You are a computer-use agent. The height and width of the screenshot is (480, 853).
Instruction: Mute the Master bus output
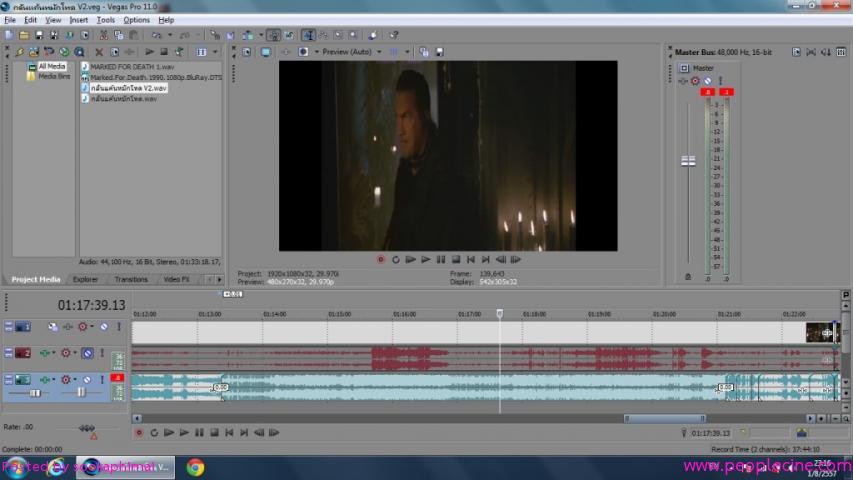[708, 81]
